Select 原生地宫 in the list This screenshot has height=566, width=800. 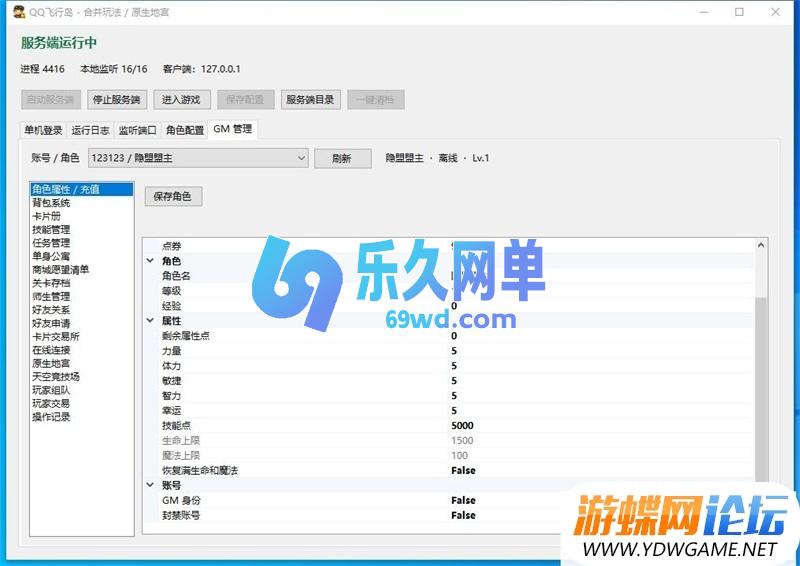click(x=82, y=363)
